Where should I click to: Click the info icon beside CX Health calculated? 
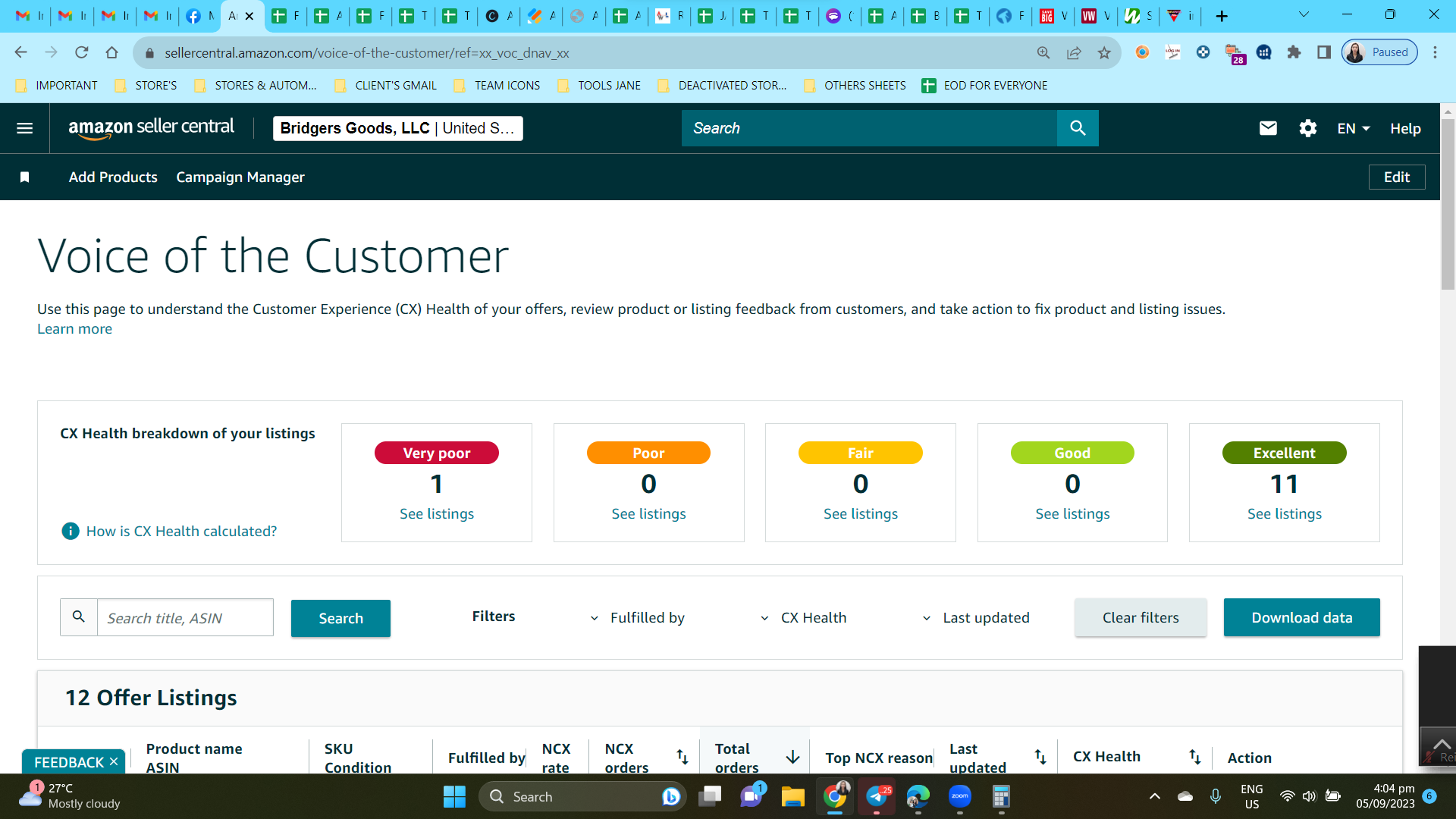pyautogui.click(x=70, y=531)
